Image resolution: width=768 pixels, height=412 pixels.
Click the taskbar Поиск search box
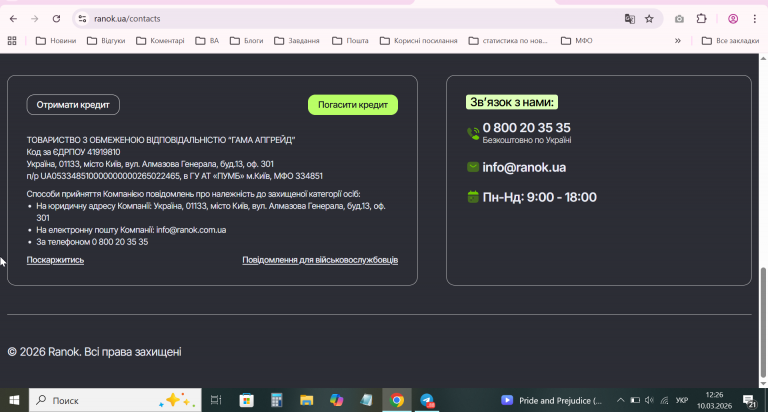point(115,400)
